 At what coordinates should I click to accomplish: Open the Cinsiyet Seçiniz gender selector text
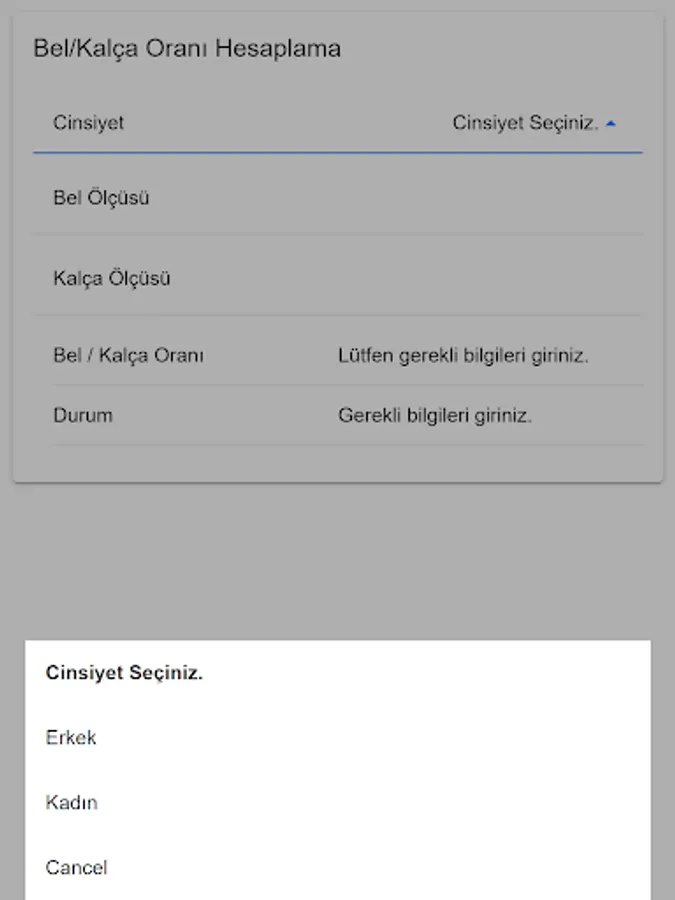pyautogui.click(x=525, y=124)
